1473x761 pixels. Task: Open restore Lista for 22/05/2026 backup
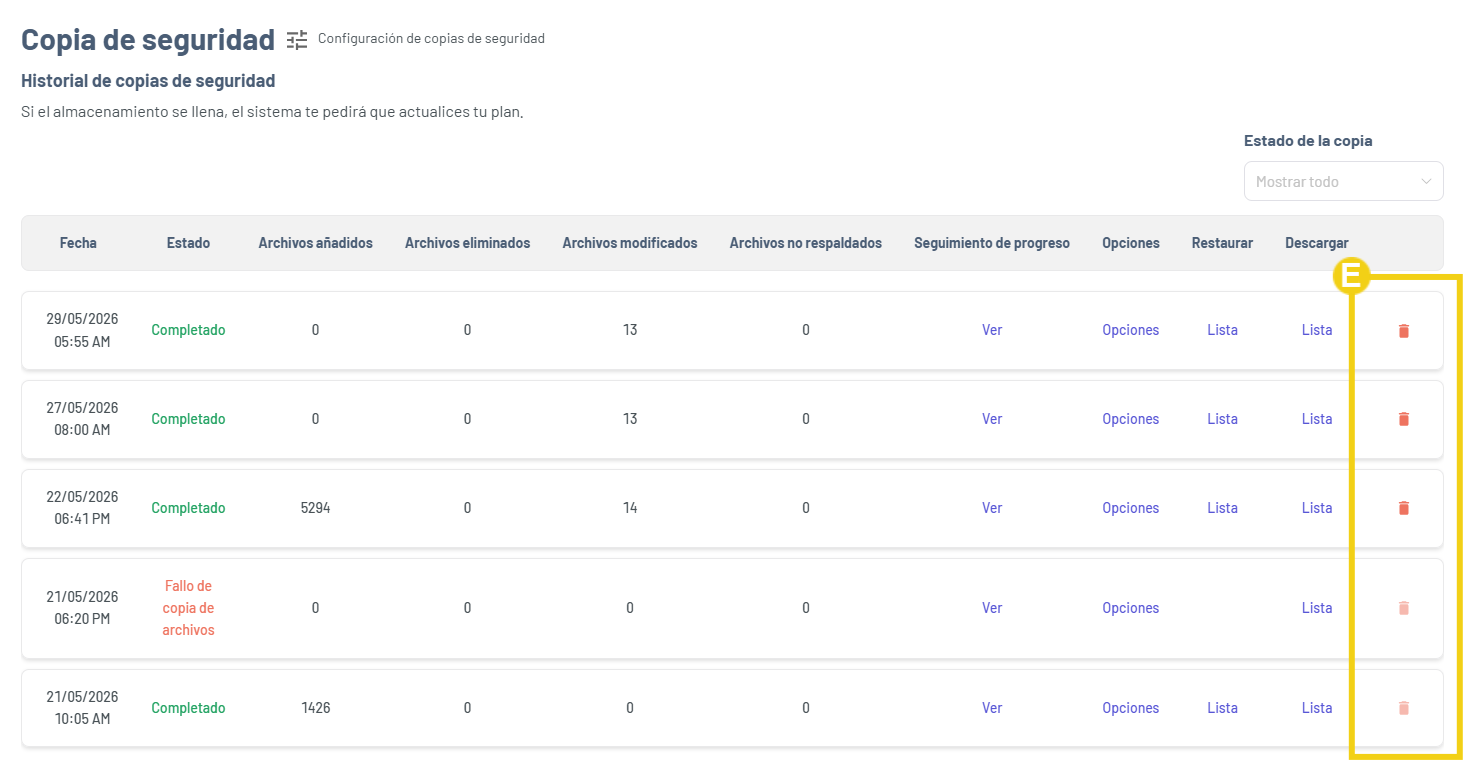coord(1222,508)
